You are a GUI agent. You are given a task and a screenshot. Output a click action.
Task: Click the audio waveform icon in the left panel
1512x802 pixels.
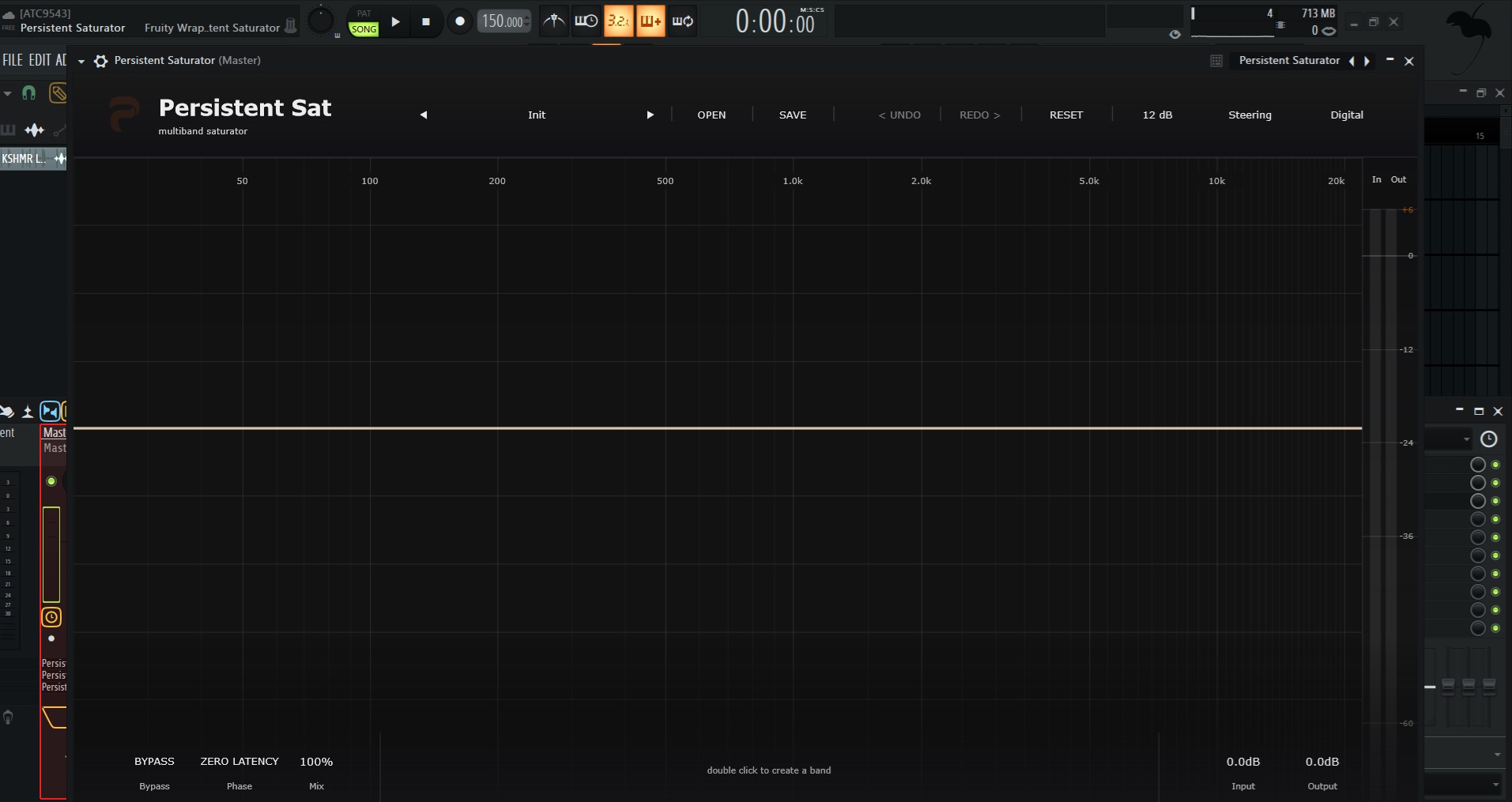point(34,130)
